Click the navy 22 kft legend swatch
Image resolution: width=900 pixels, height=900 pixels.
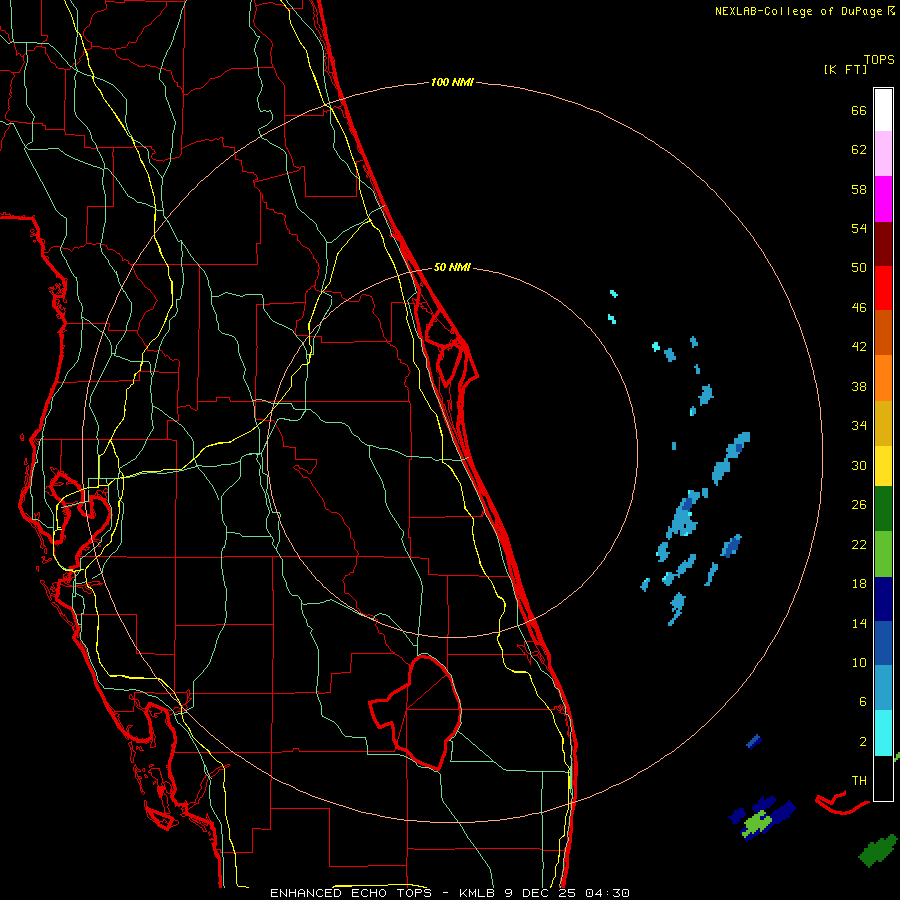pos(883,599)
